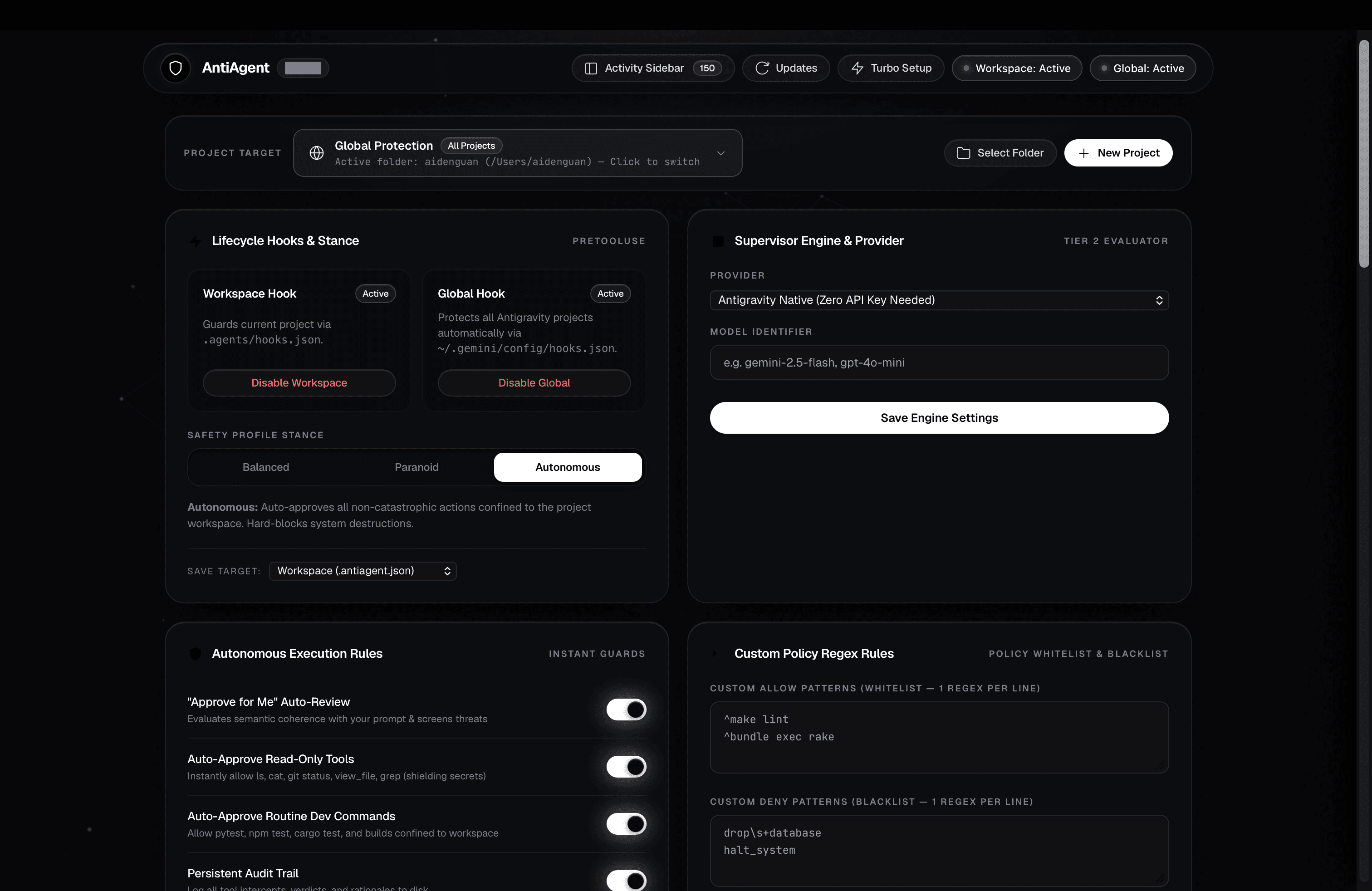This screenshot has height=891, width=1372.
Task: Click the page vertical scrollbar thumb
Action: (1363, 154)
